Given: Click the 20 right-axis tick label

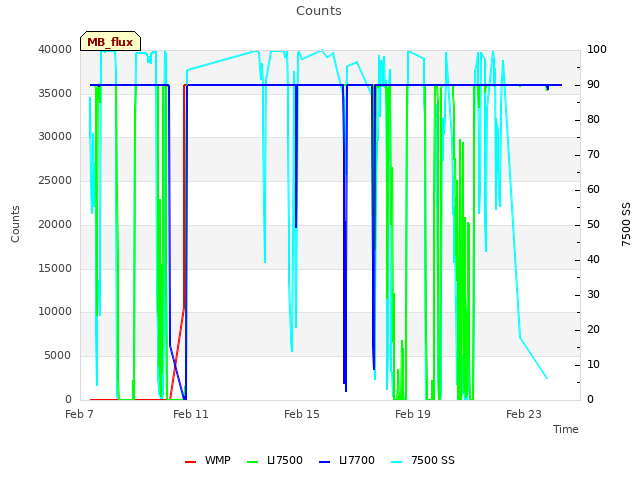Looking at the screenshot, I should point(593,329).
